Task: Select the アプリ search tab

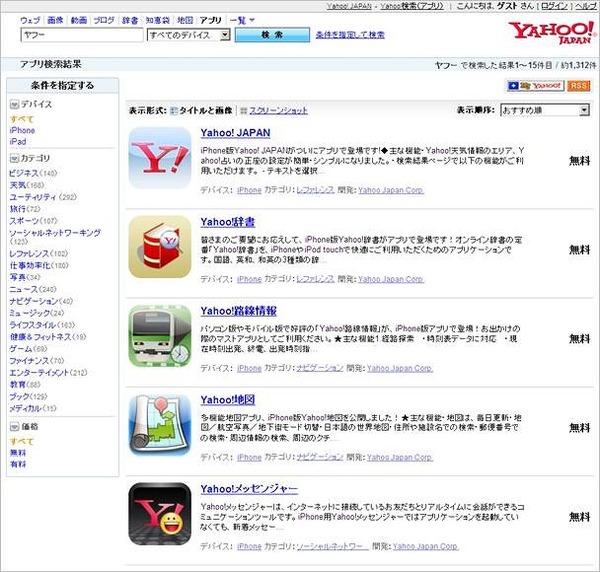Action: click(x=210, y=20)
